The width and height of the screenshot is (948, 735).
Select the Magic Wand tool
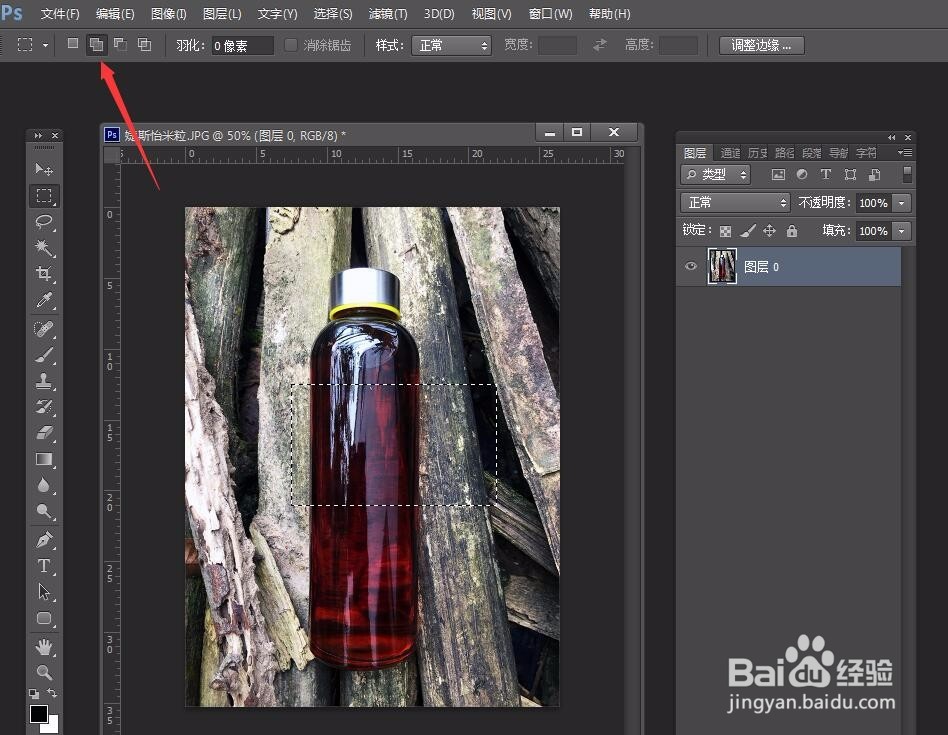click(x=44, y=248)
